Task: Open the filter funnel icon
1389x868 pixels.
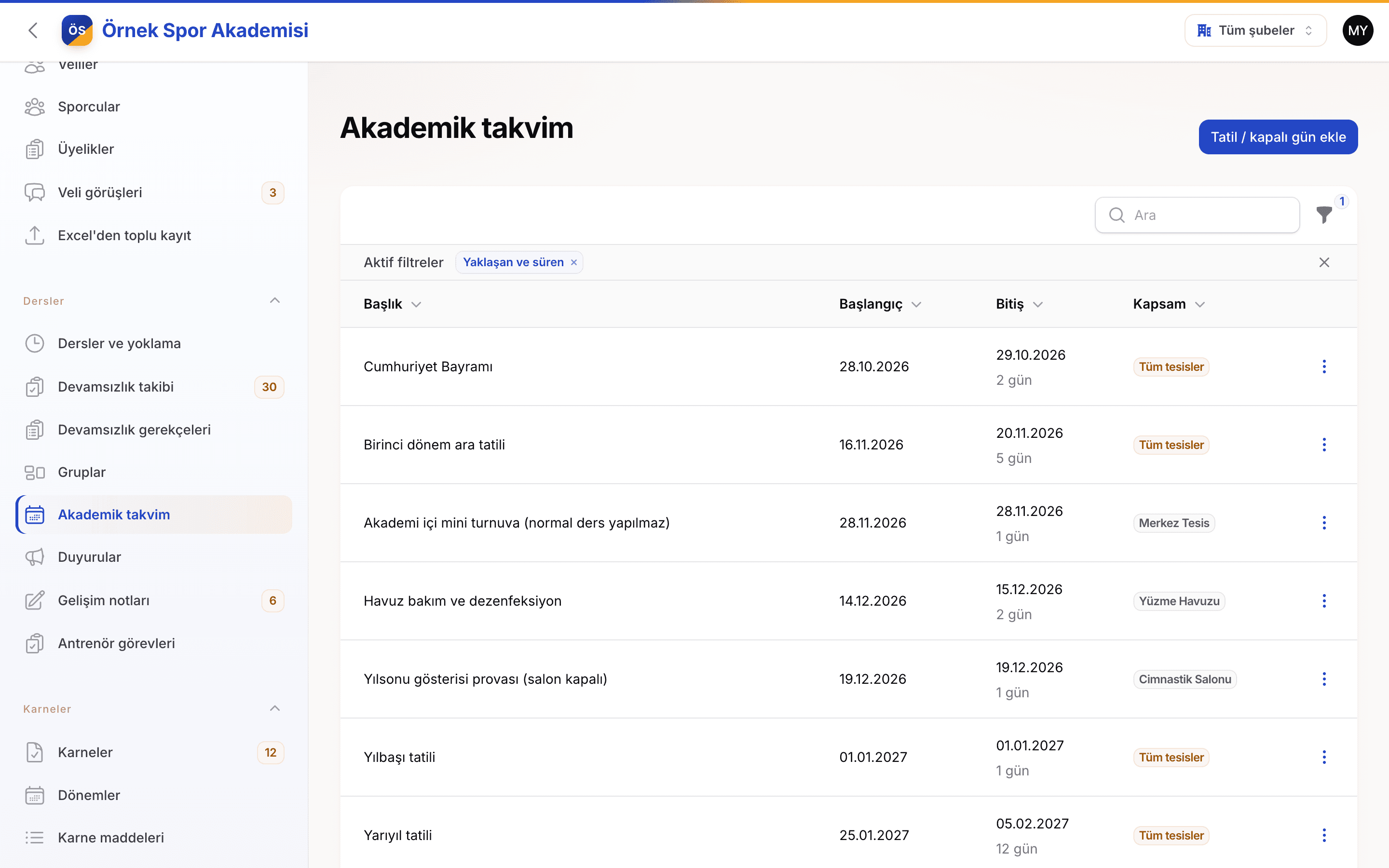Action: tap(1323, 215)
